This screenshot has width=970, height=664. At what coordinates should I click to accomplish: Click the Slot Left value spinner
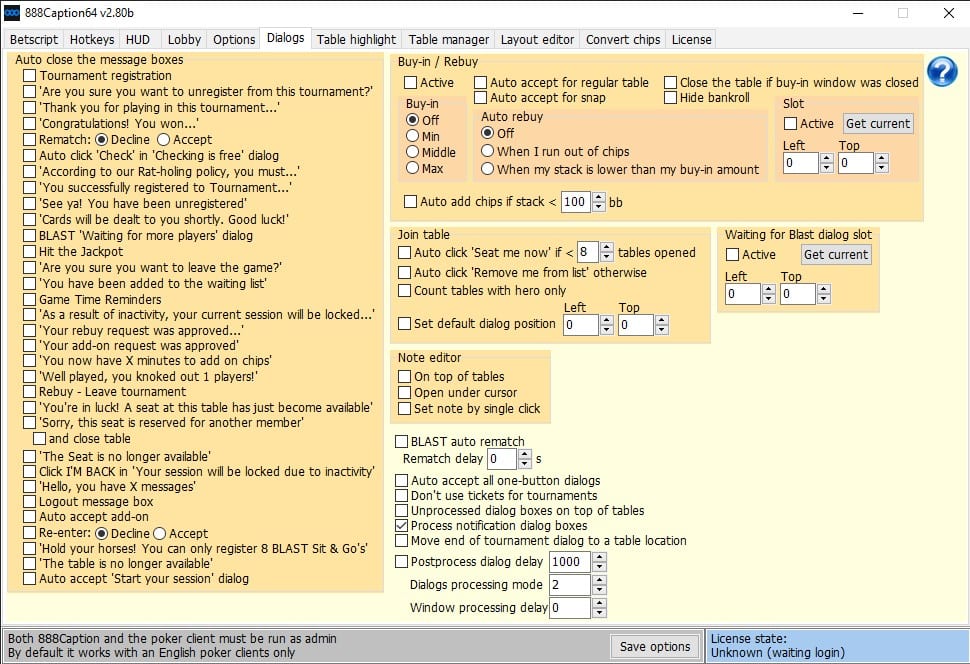826,163
